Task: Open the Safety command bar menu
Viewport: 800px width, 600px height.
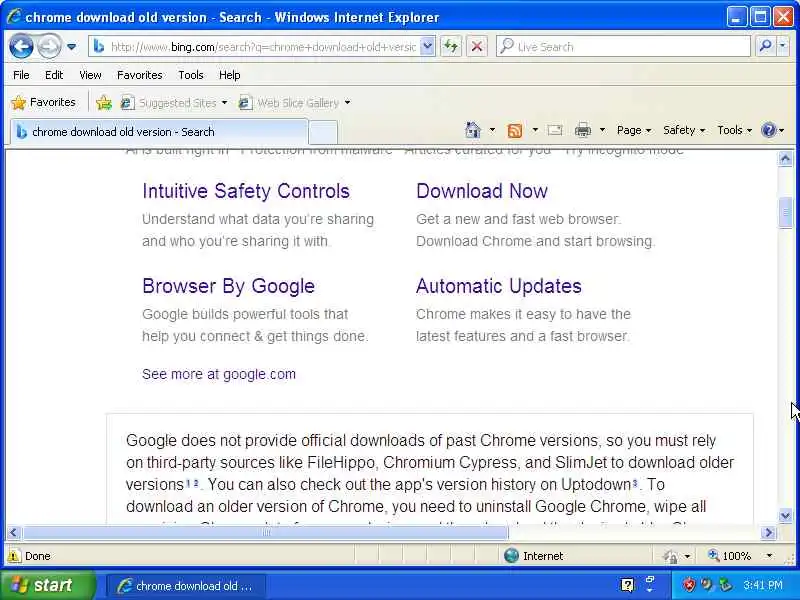Action: click(684, 130)
